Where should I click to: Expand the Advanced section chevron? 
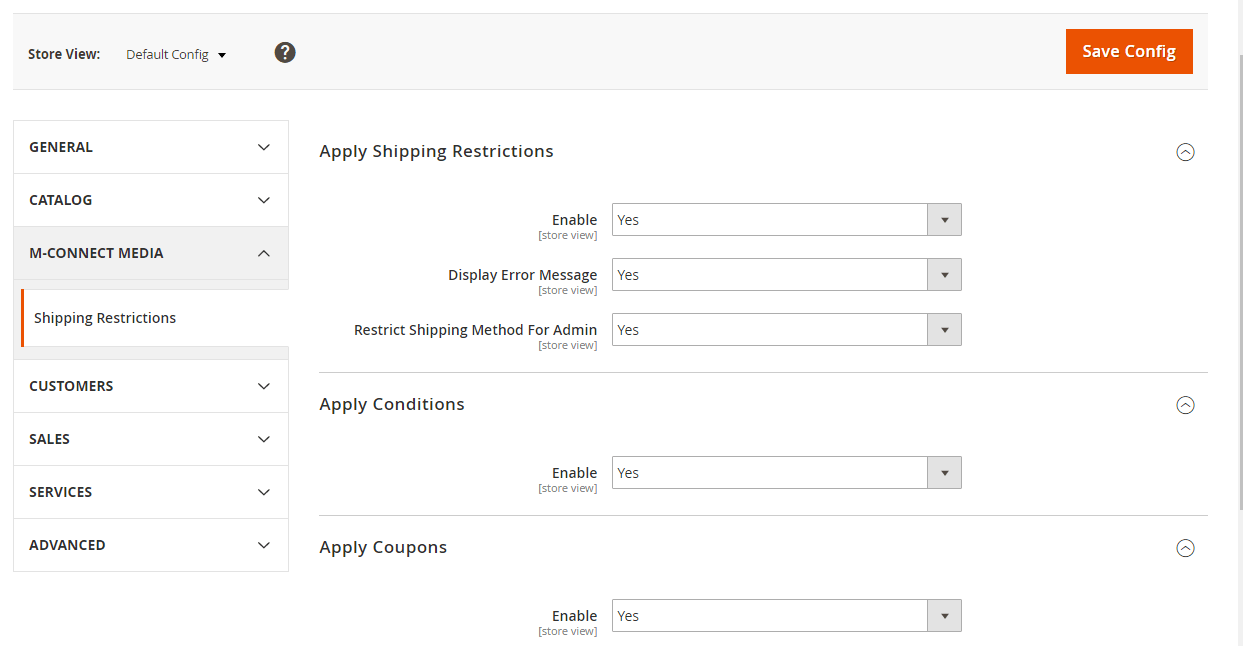[x=264, y=545]
